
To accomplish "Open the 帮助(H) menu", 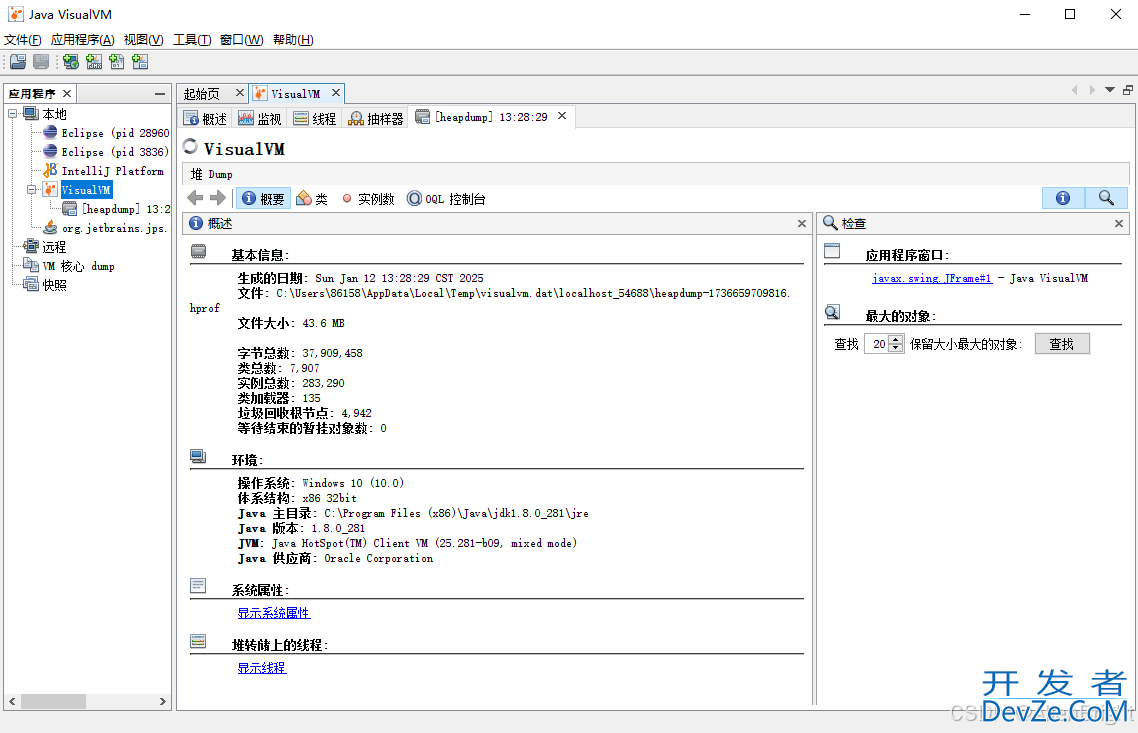I will [293, 39].
